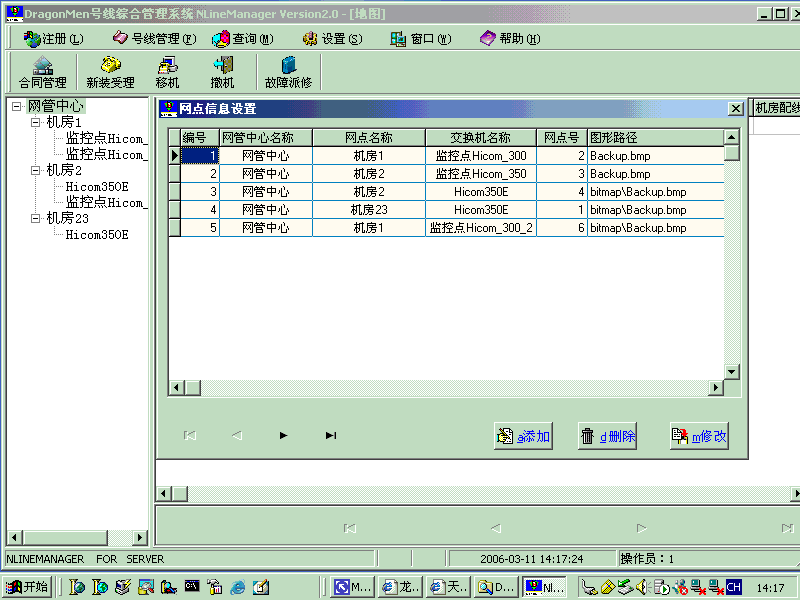
Task: Click the 网管中心名称 column header
Action: pyautogui.click(x=266, y=138)
